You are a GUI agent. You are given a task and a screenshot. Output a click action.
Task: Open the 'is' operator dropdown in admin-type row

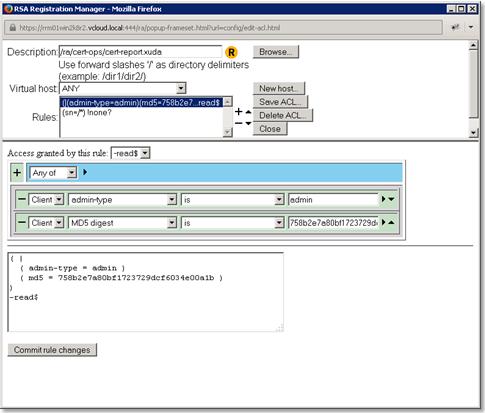(x=233, y=200)
